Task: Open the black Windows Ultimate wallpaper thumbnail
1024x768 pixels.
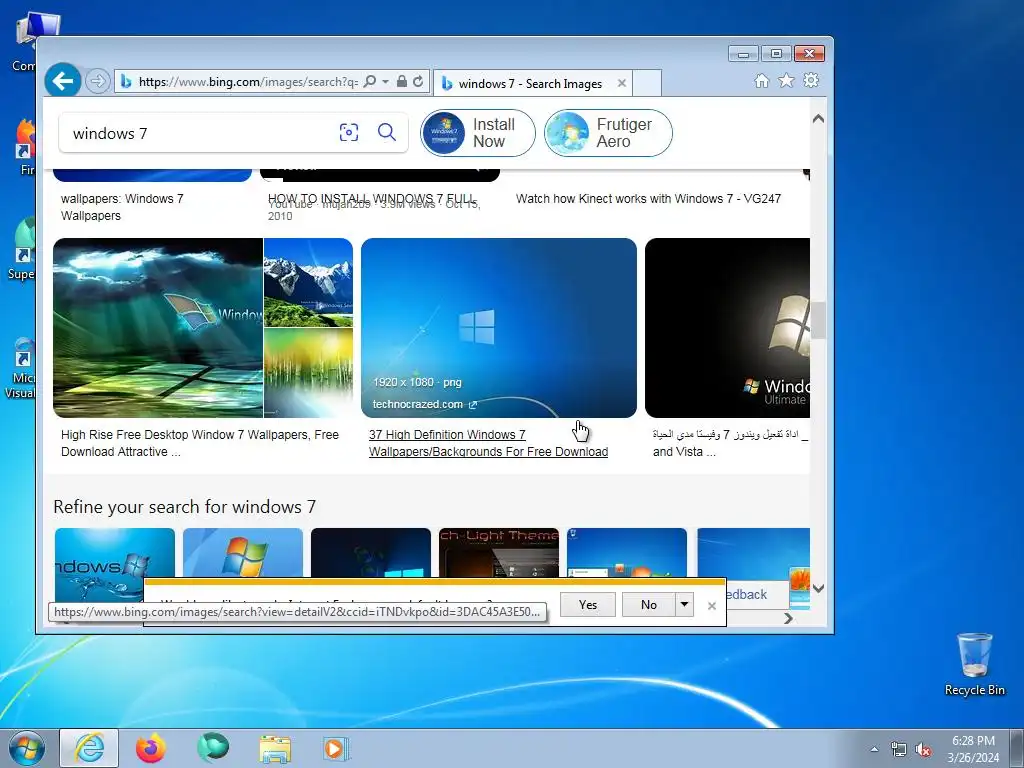Action: 728,328
